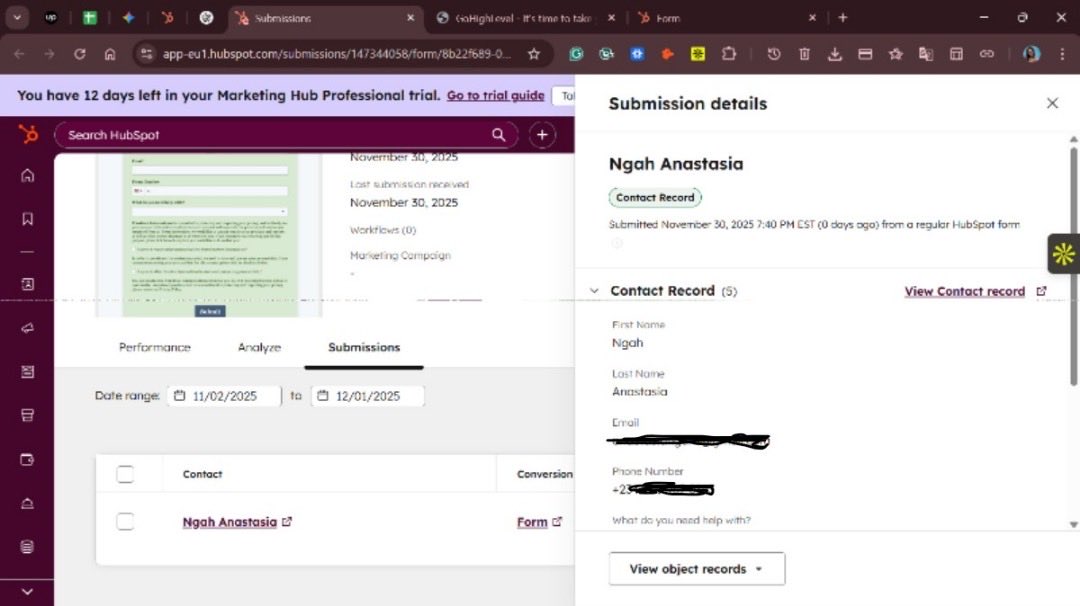
Task: Open a new browser tab
Action: (842, 18)
